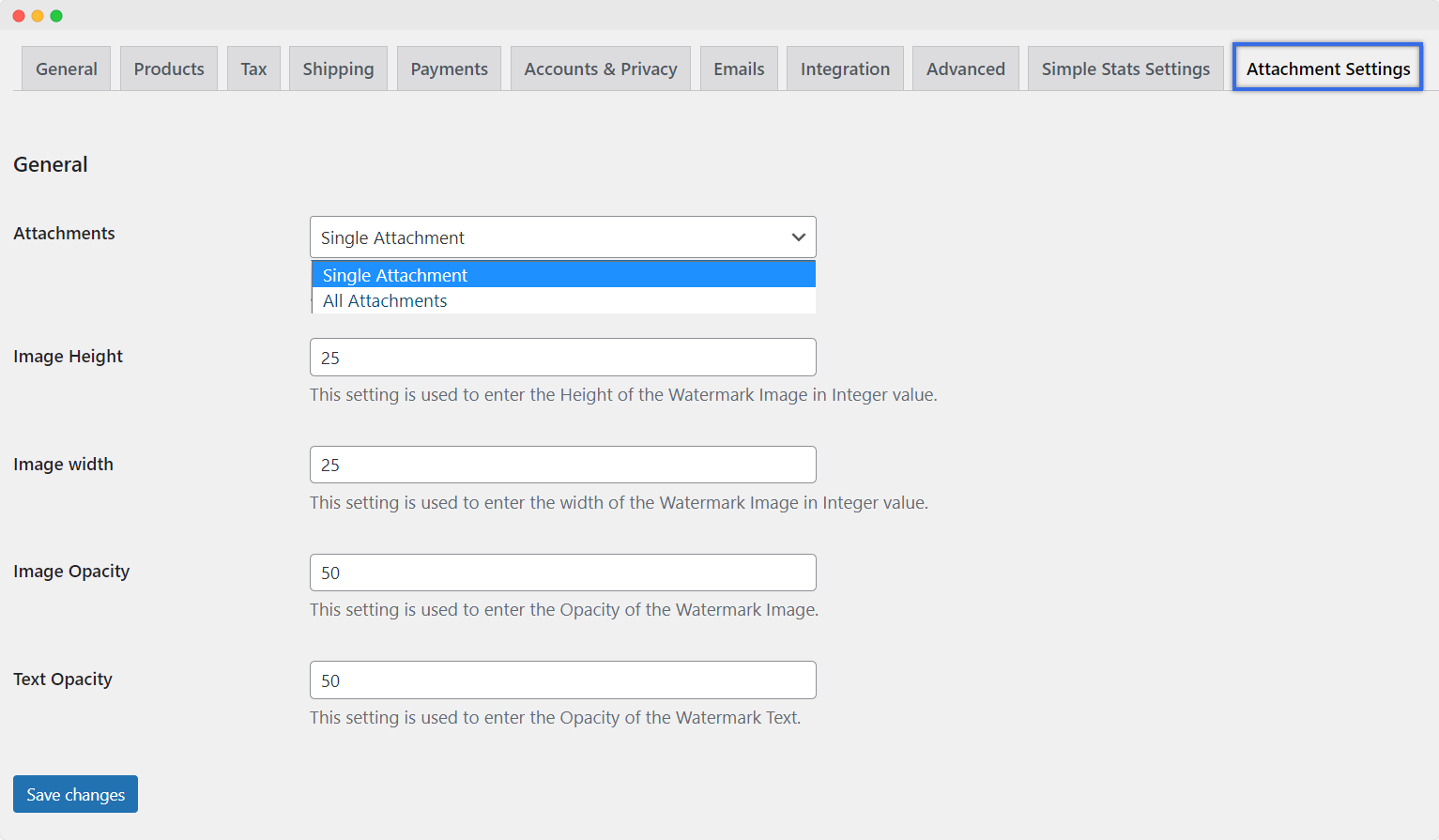Choose the All Attachments option

[x=563, y=301]
